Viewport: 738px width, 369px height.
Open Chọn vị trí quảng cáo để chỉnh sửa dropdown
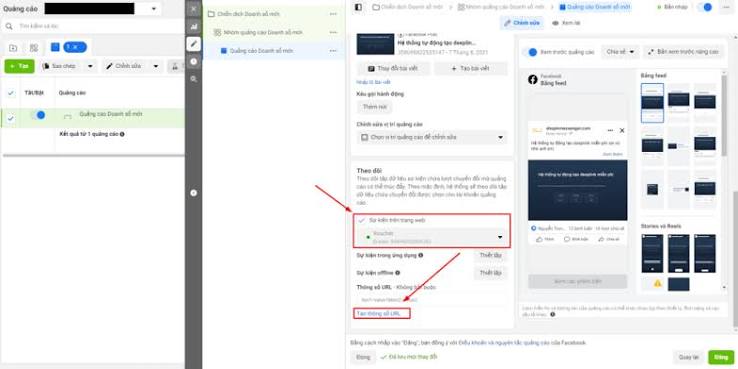click(x=432, y=137)
